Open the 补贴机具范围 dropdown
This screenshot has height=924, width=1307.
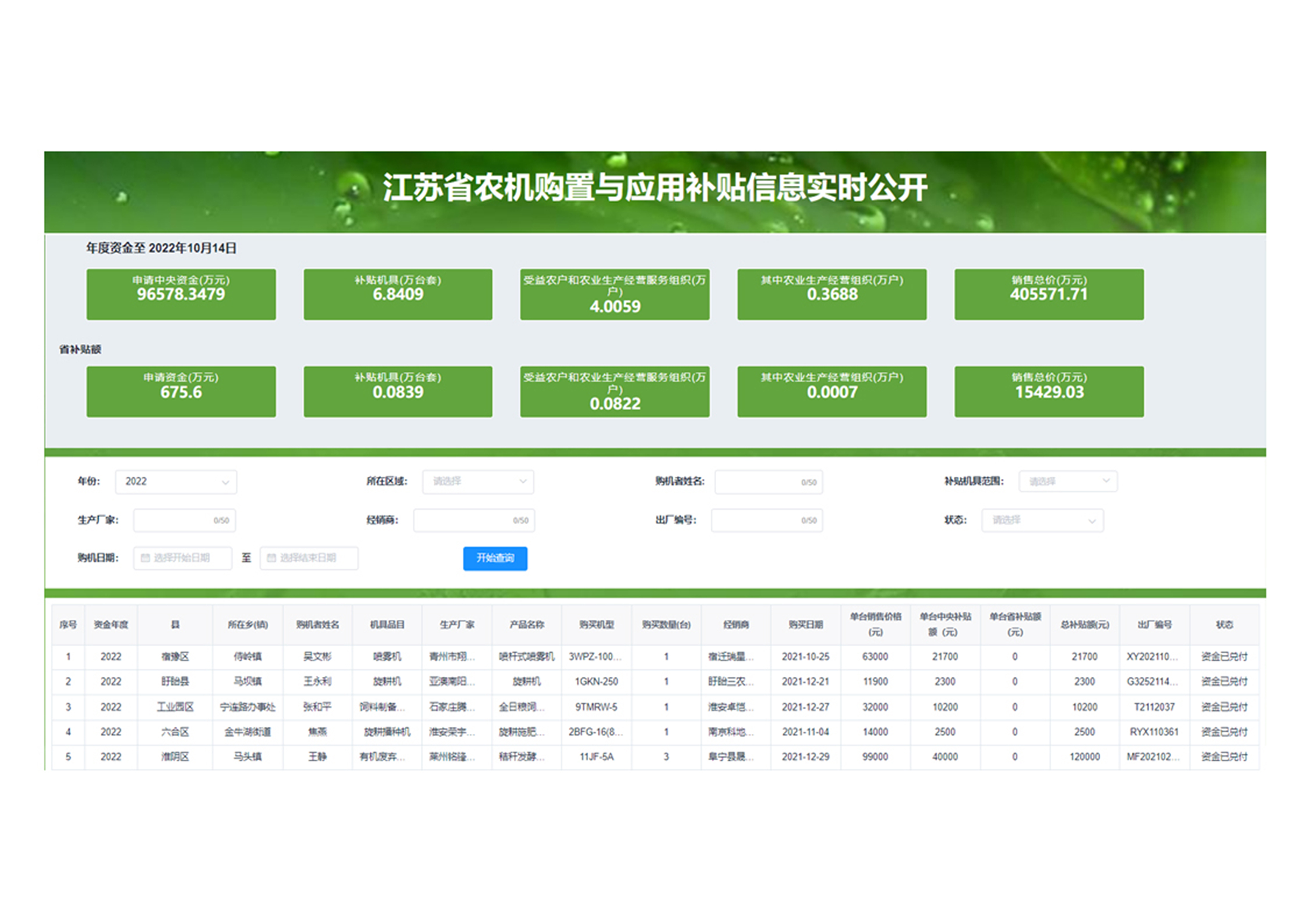(1067, 481)
